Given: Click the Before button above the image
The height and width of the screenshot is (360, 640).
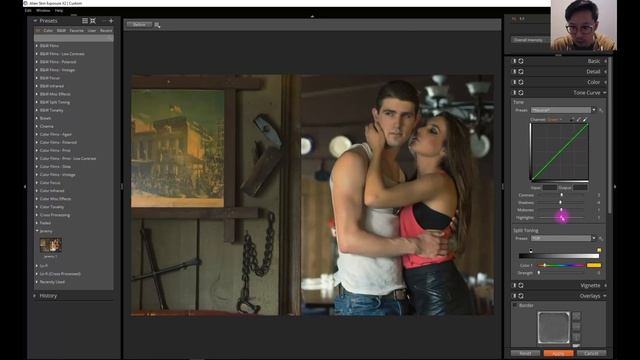Looking at the screenshot, I should (139, 25).
